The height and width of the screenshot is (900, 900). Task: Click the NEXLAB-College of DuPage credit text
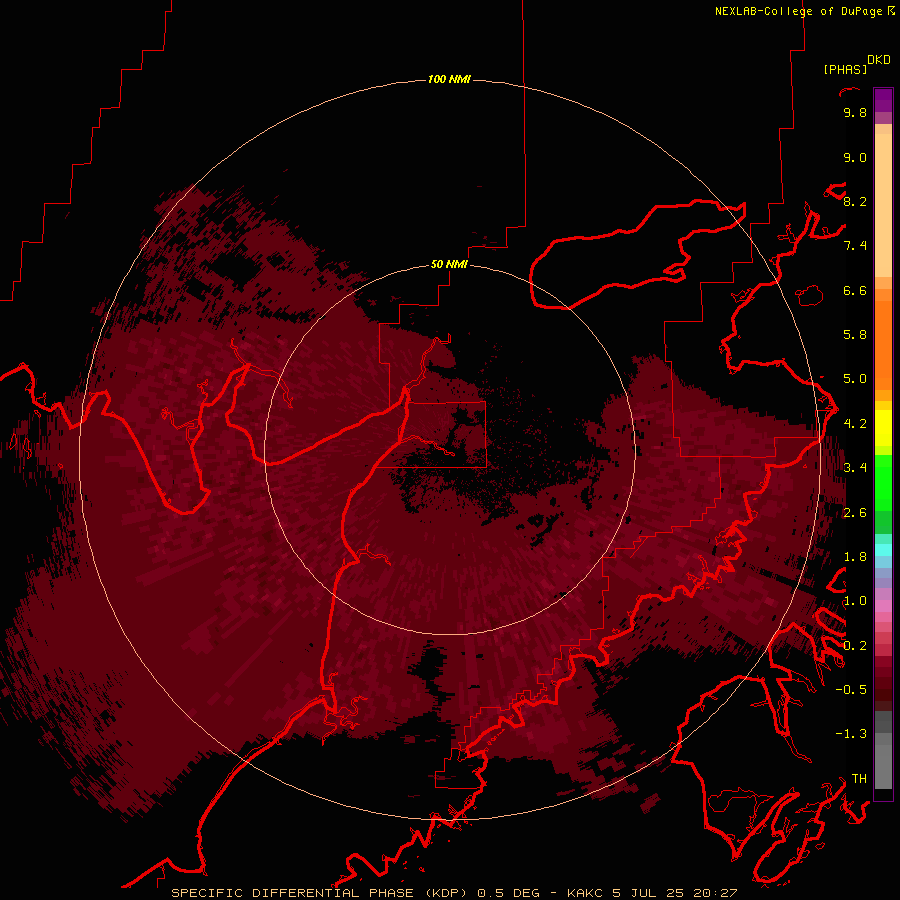point(799,11)
